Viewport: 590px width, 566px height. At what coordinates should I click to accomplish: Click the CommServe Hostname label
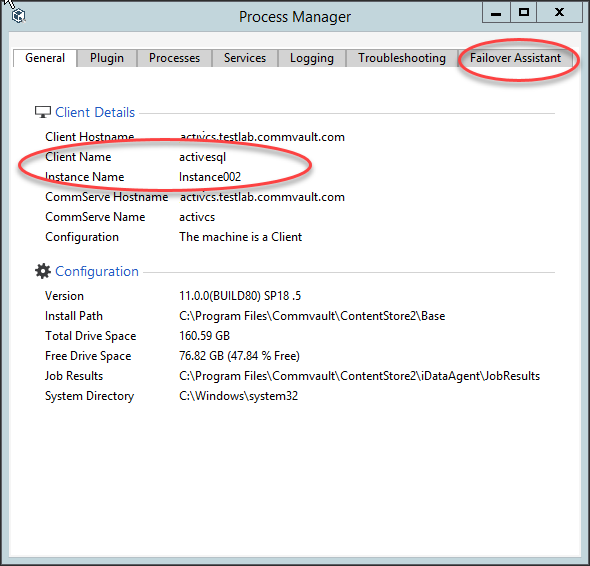tap(106, 197)
